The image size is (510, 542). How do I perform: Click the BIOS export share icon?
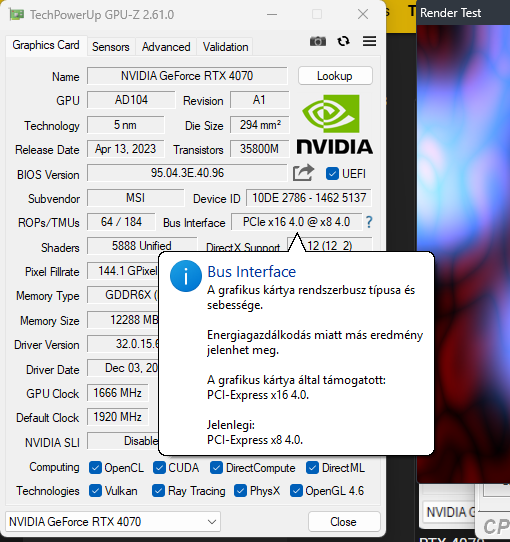point(303,172)
